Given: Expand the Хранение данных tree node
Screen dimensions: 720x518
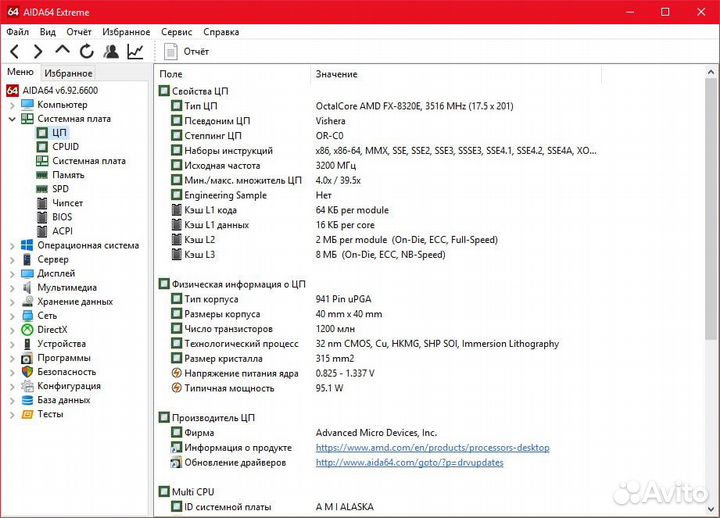Looking at the screenshot, I should click(x=12, y=302).
